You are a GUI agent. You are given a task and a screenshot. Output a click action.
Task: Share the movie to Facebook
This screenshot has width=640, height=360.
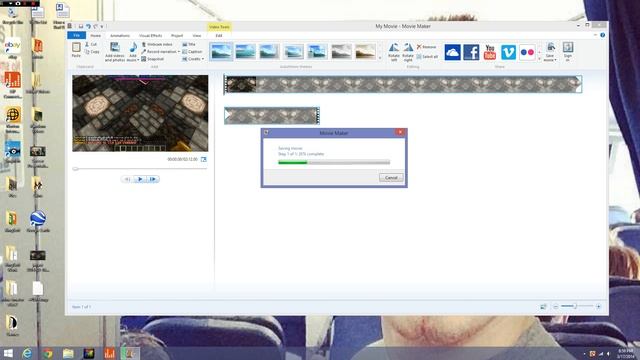pos(471,52)
